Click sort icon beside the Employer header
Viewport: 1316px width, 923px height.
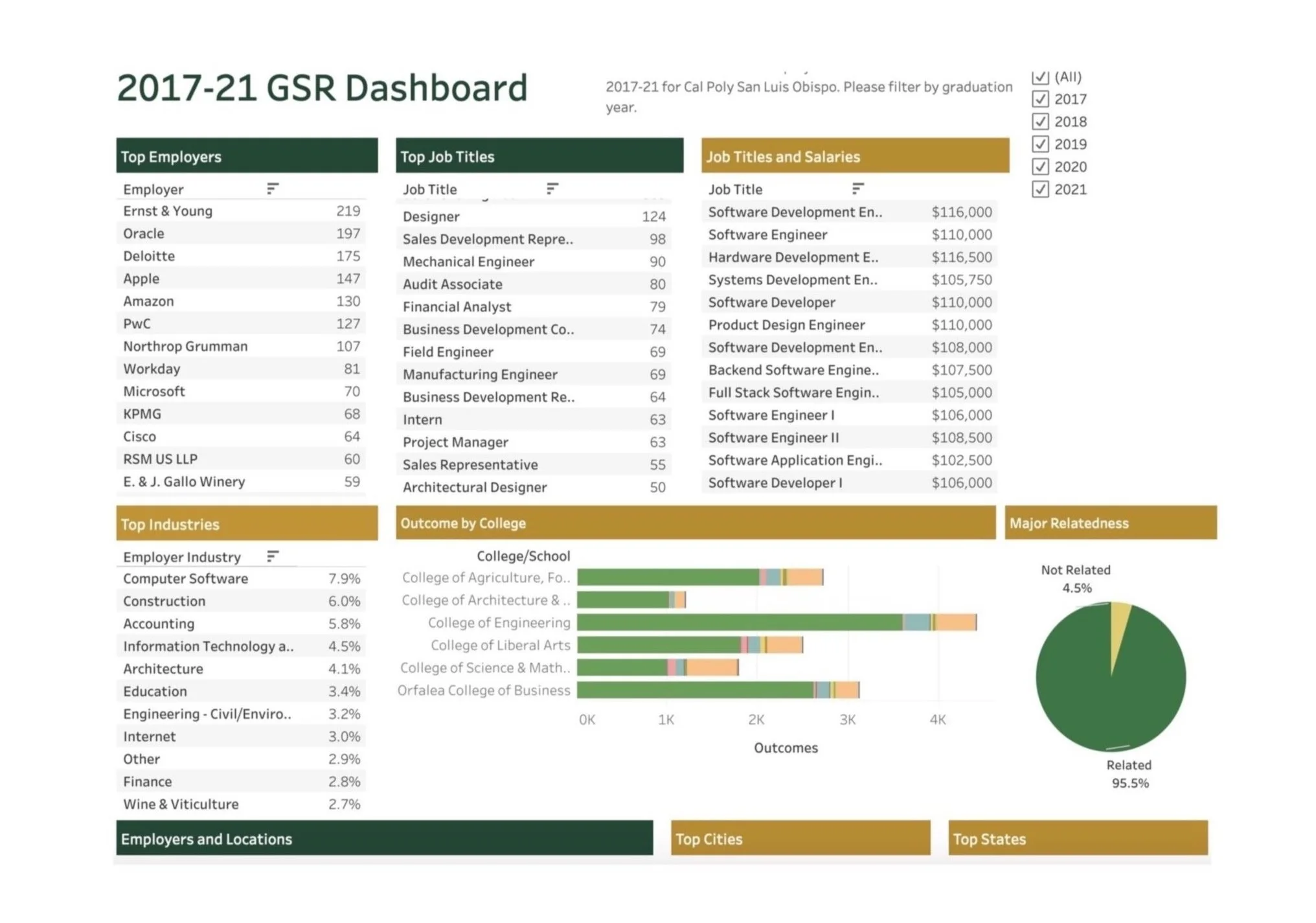[x=273, y=188]
